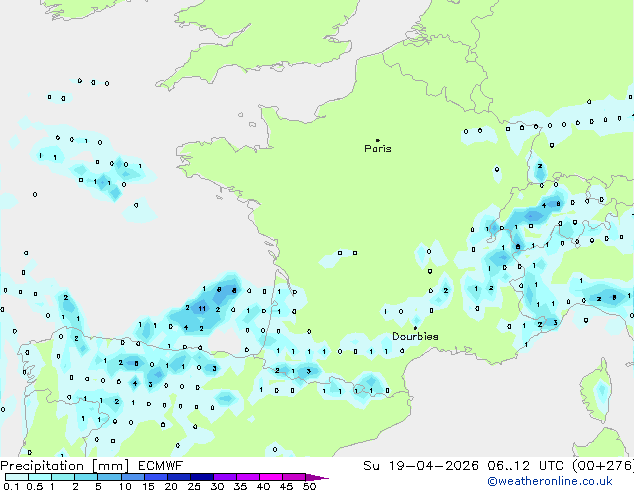Click the forecast date 'Su 19-04-2026'
This screenshot has width=634, height=490.
pyautogui.click(x=421, y=466)
